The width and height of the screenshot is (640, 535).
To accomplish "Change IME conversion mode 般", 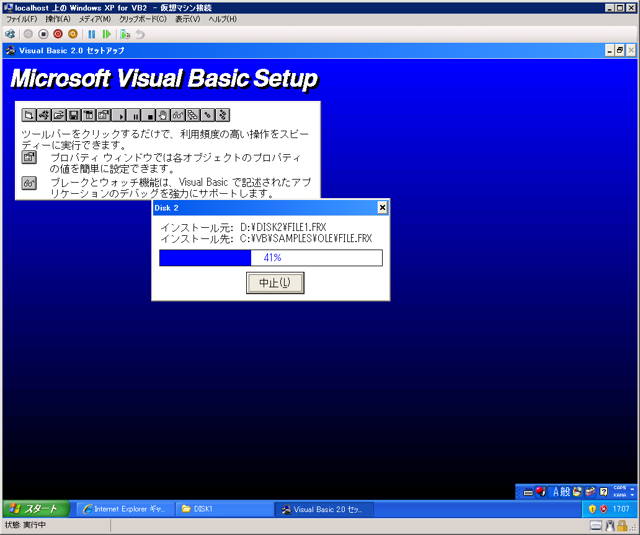I will (x=565, y=492).
